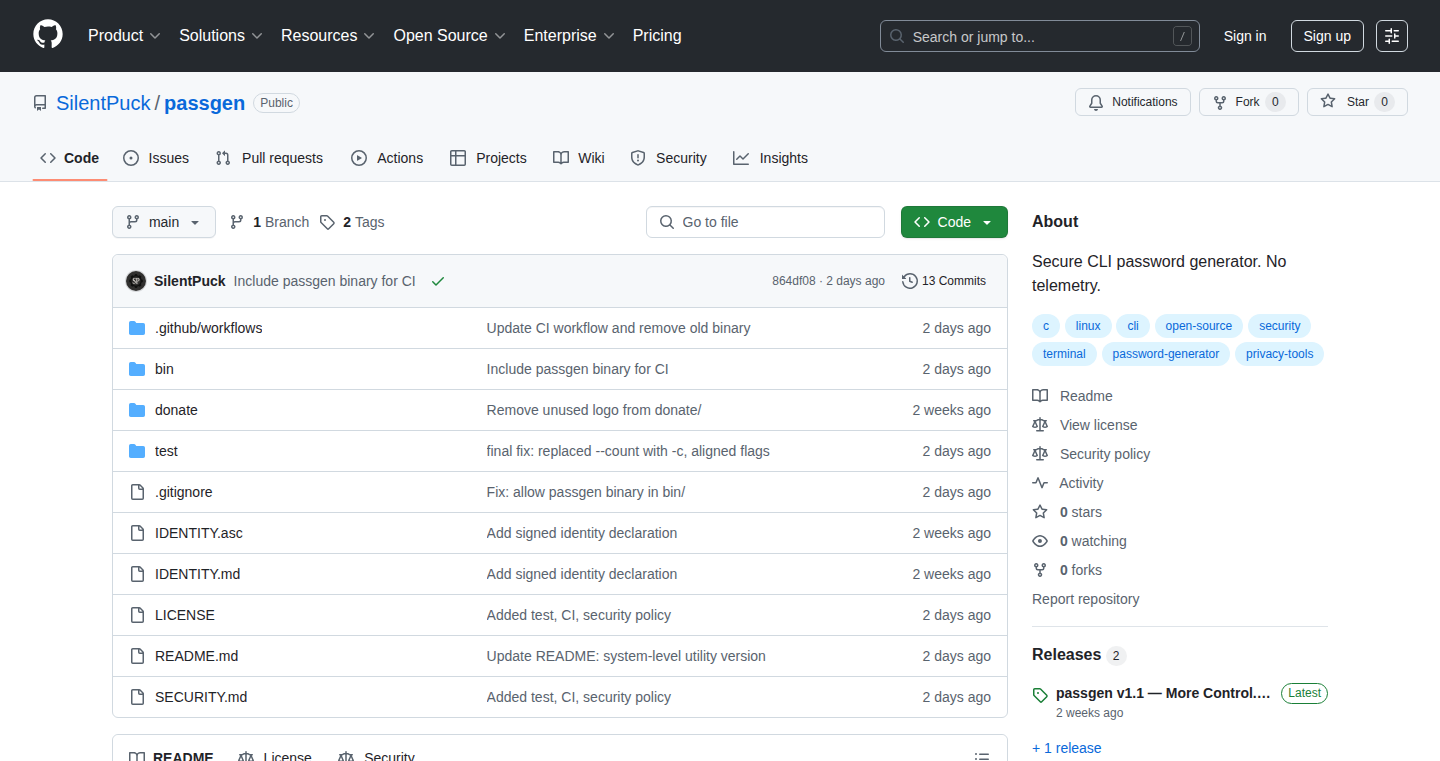
Task: Open the Wiki tab
Action: [579, 158]
